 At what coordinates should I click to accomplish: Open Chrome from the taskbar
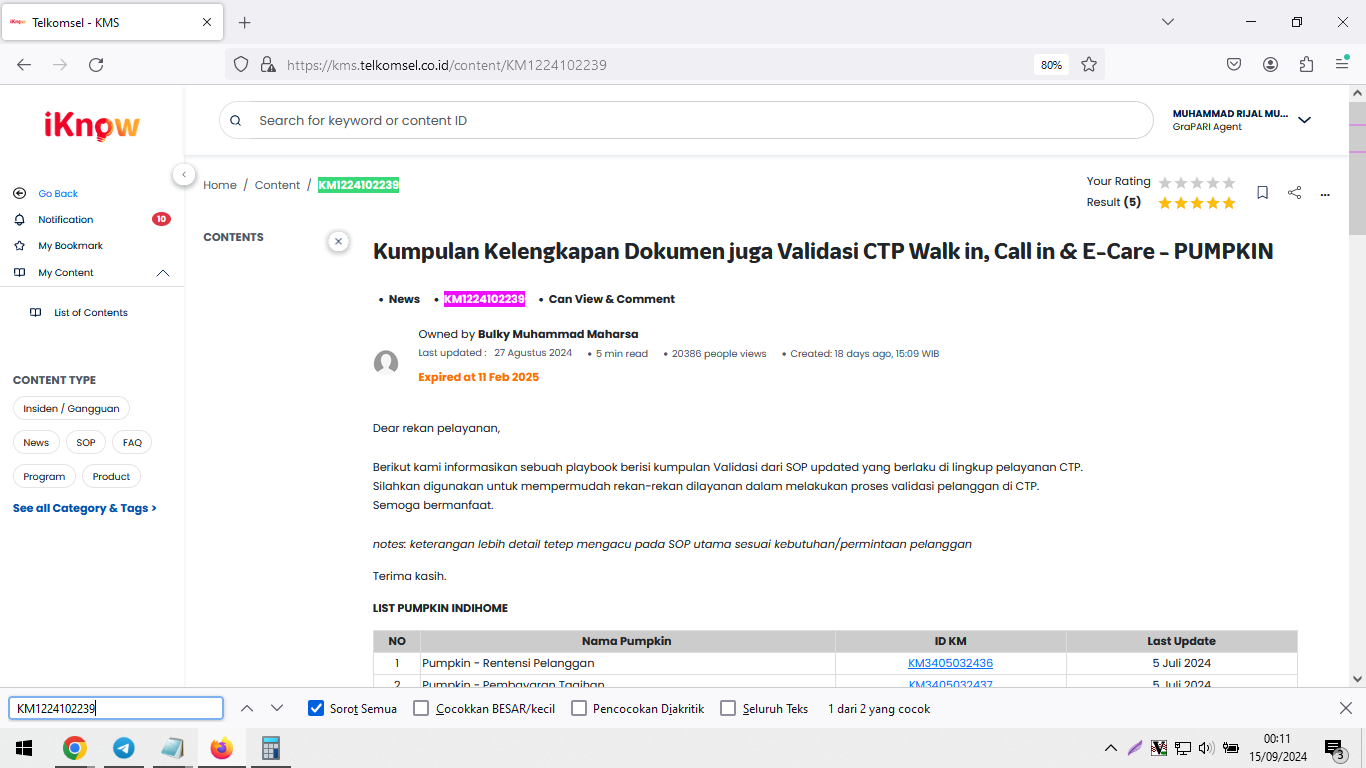point(74,748)
